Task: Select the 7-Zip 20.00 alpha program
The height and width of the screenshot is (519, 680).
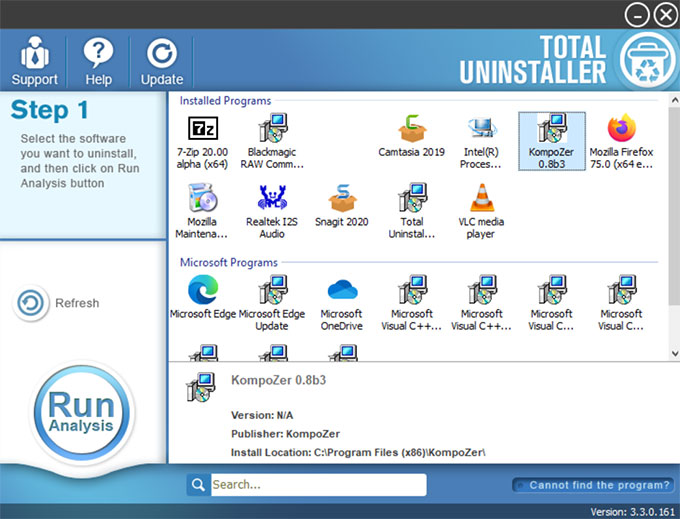Action: (x=202, y=141)
